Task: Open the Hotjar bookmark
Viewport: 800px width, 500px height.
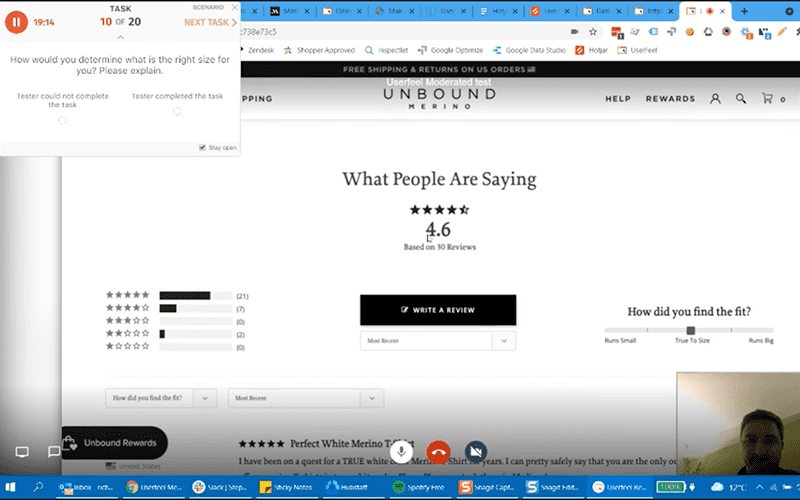Action: pyautogui.click(x=591, y=50)
